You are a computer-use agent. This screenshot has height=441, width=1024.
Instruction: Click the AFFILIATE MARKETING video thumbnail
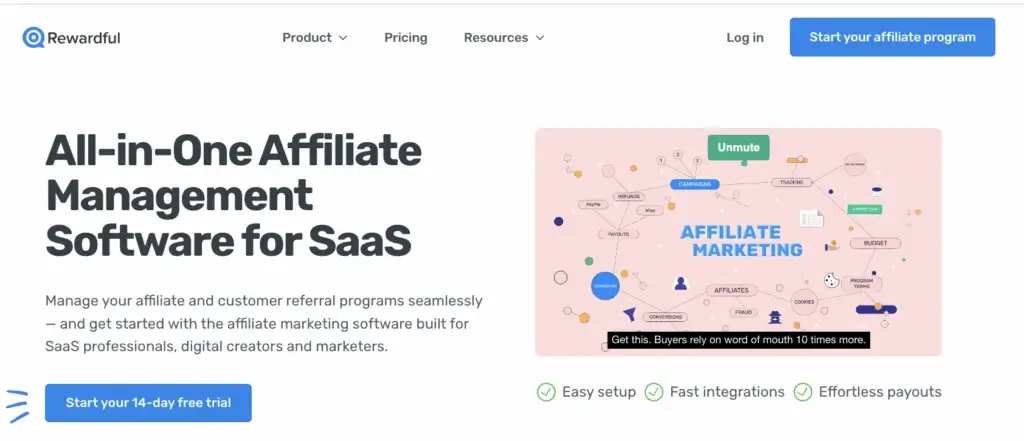click(738, 242)
